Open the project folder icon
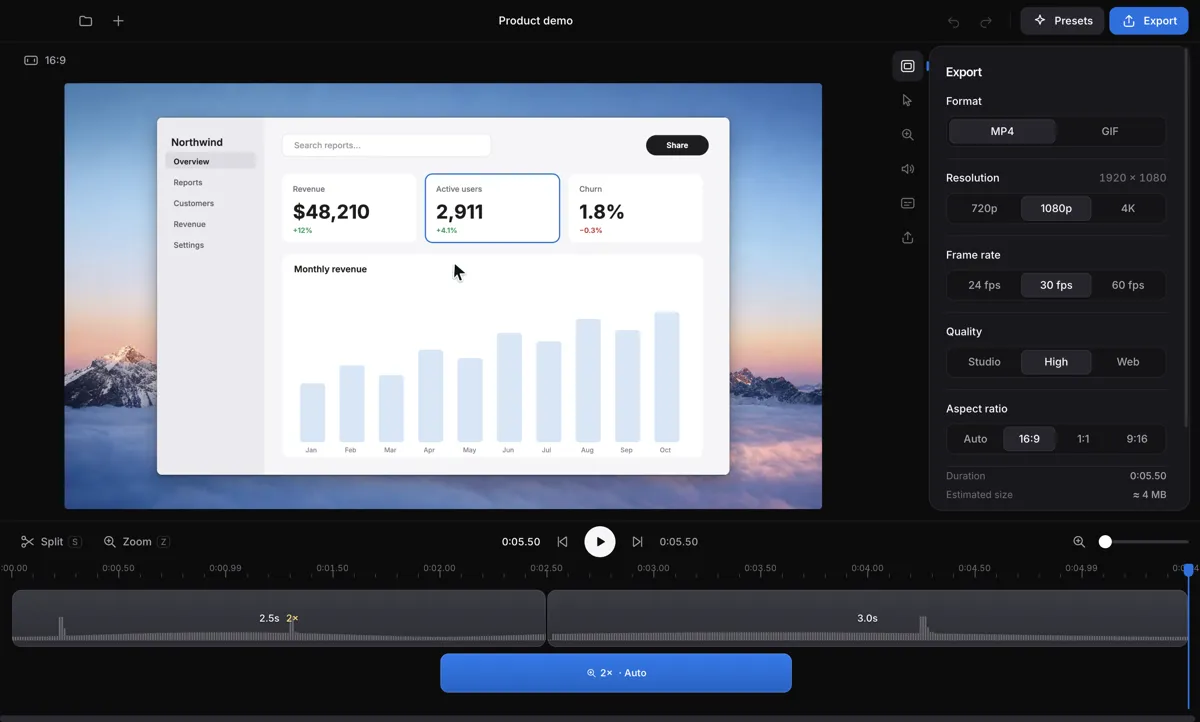 [x=86, y=21]
